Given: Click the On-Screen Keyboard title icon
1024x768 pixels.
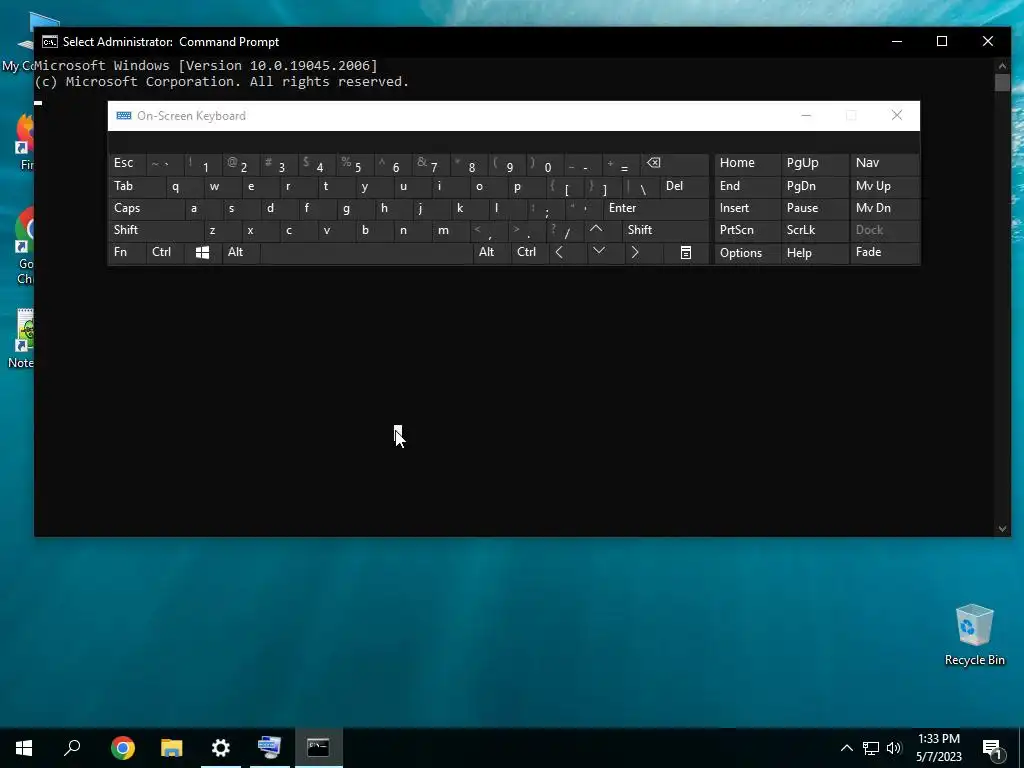Looking at the screenshot, I should pyautogui.click(x=123, y=116).
